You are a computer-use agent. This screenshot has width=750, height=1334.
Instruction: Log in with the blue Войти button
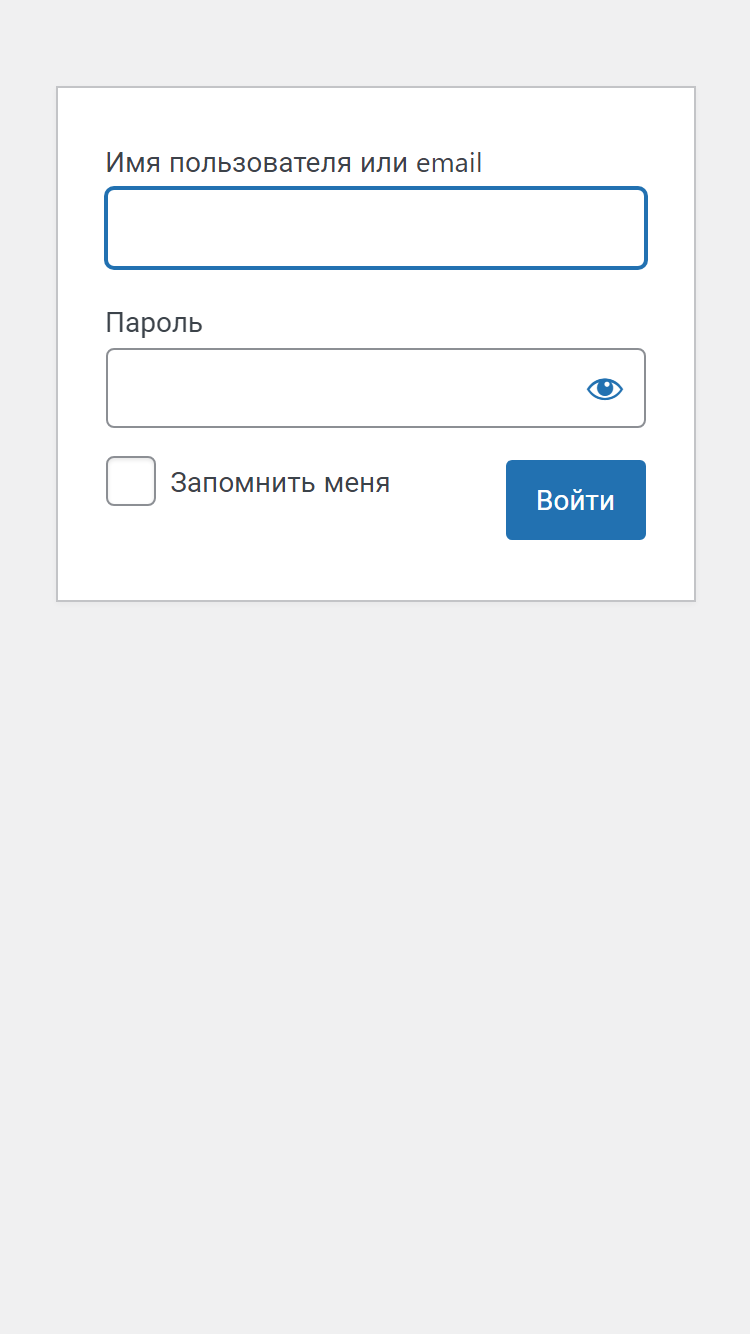(576, 500)
